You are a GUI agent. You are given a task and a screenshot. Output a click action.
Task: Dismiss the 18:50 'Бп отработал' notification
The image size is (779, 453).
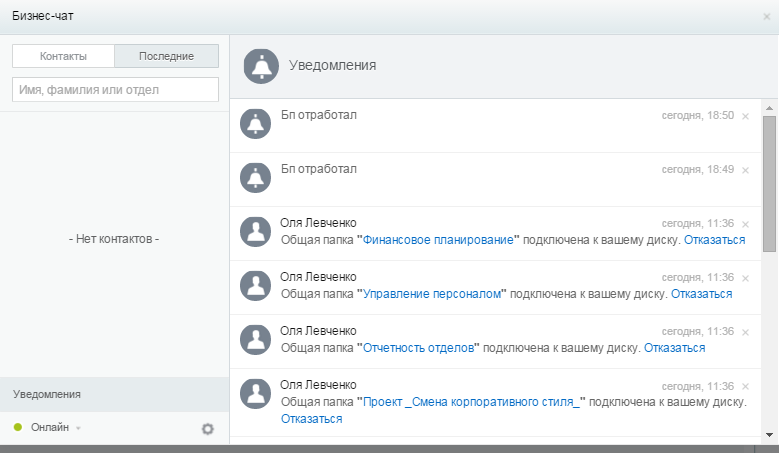tap(745, 116)
